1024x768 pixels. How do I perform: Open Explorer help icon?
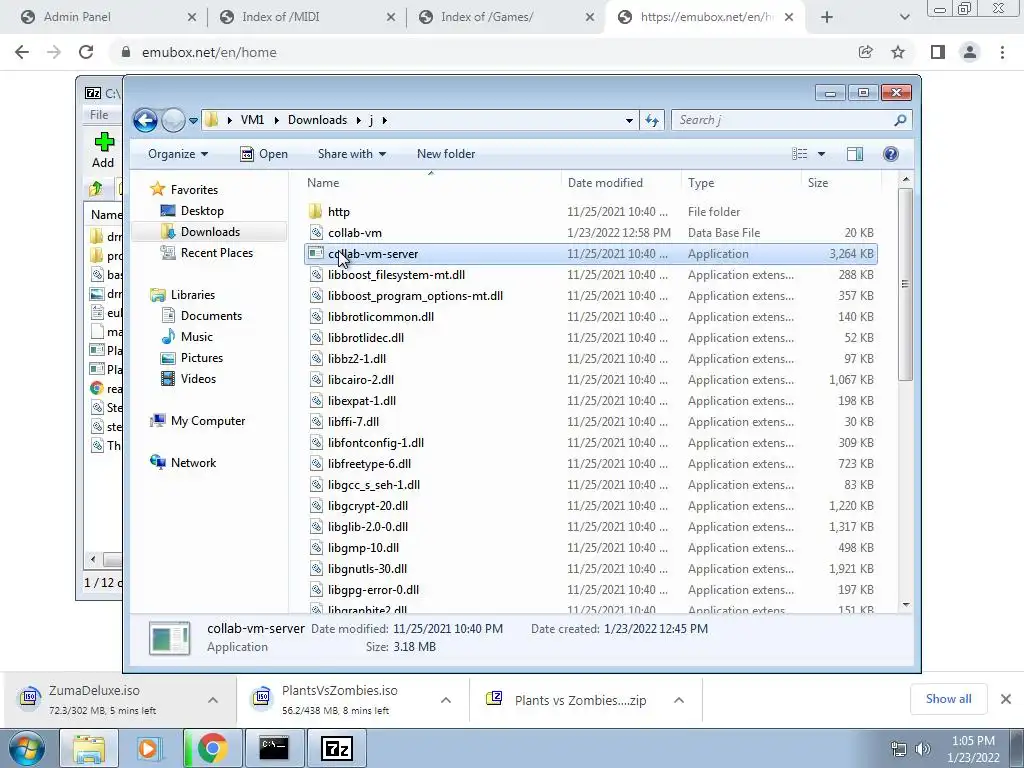point(890,154)
